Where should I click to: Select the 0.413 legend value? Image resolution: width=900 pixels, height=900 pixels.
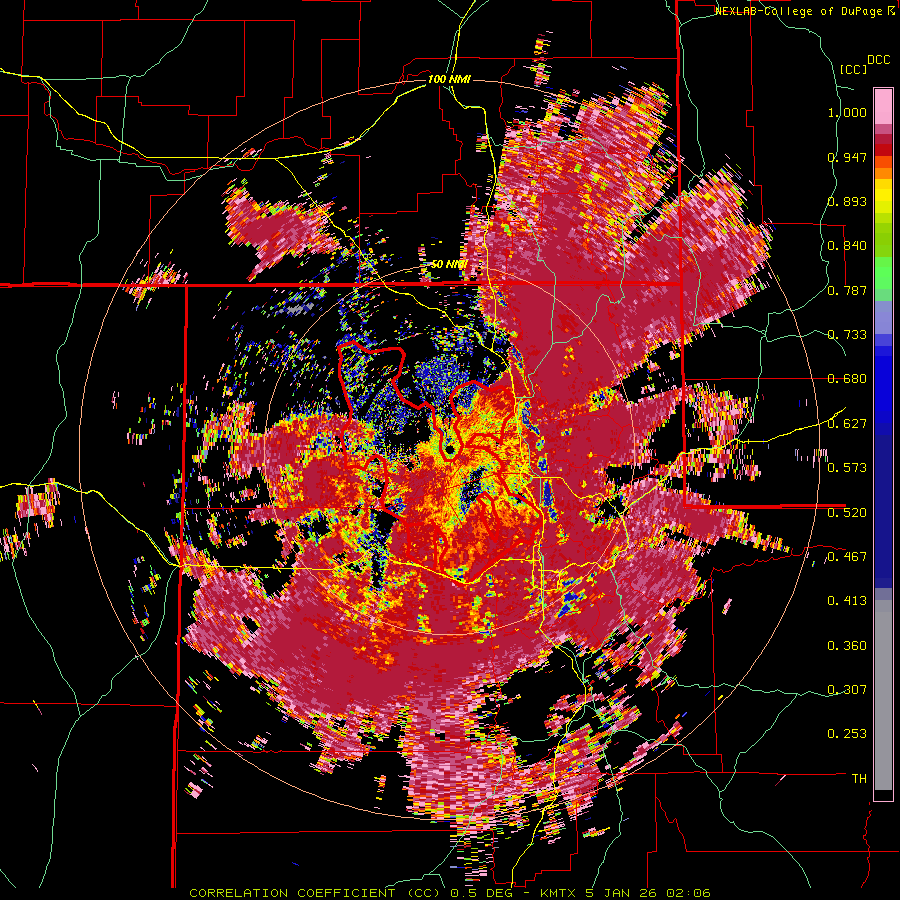pos(847,601)
